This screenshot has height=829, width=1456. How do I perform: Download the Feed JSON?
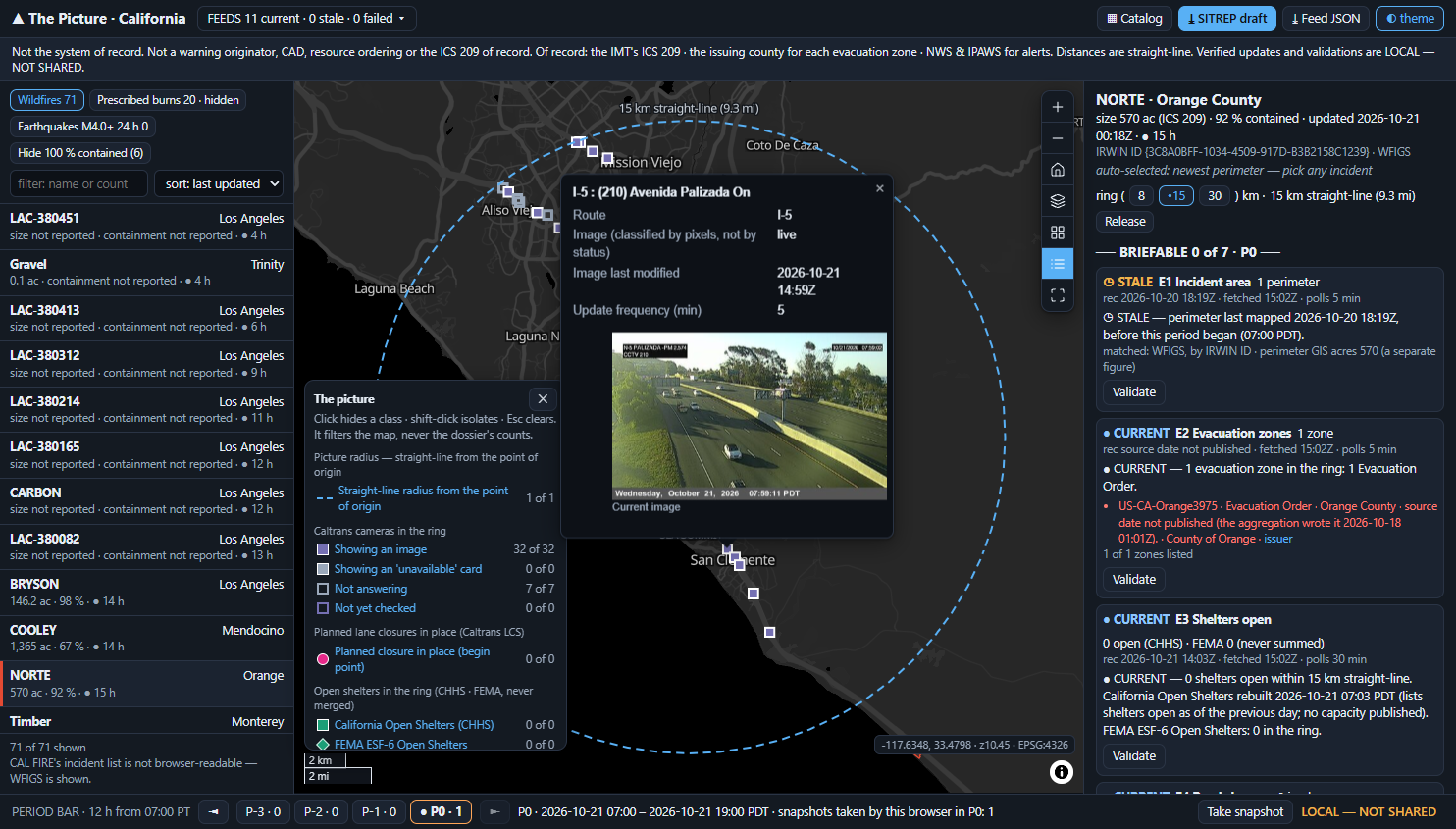tap(1326, 18)
